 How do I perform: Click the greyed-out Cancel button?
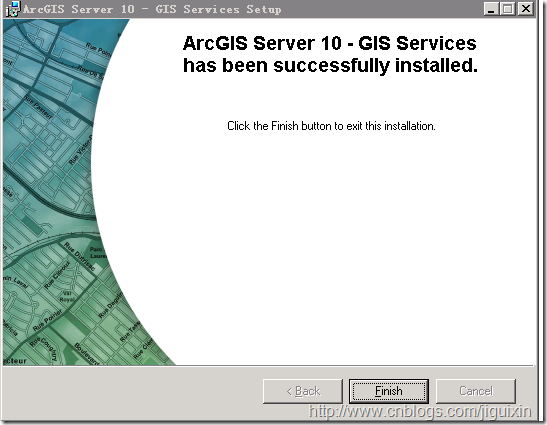[475, 391]
